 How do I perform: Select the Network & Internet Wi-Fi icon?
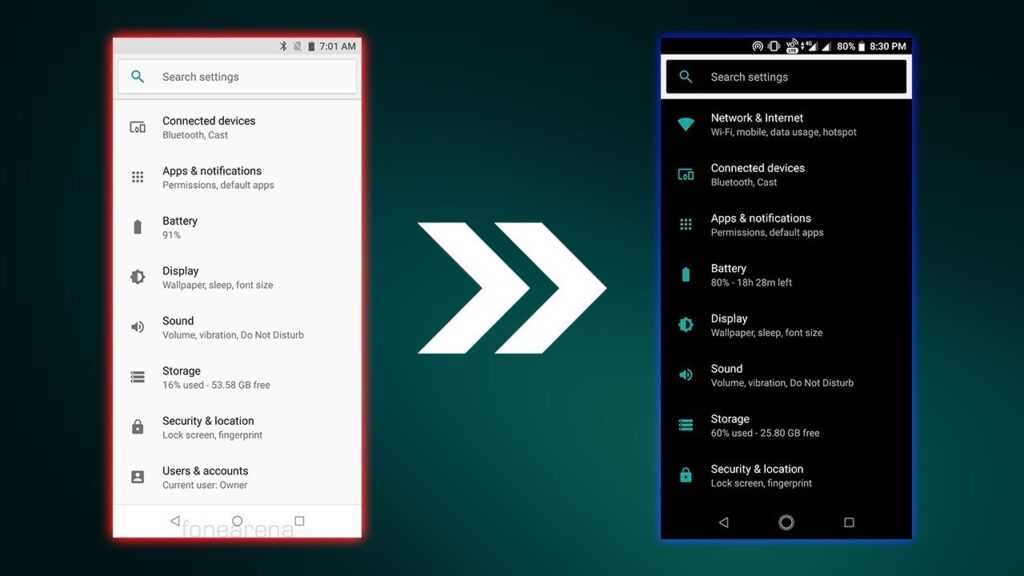point(685,124)
